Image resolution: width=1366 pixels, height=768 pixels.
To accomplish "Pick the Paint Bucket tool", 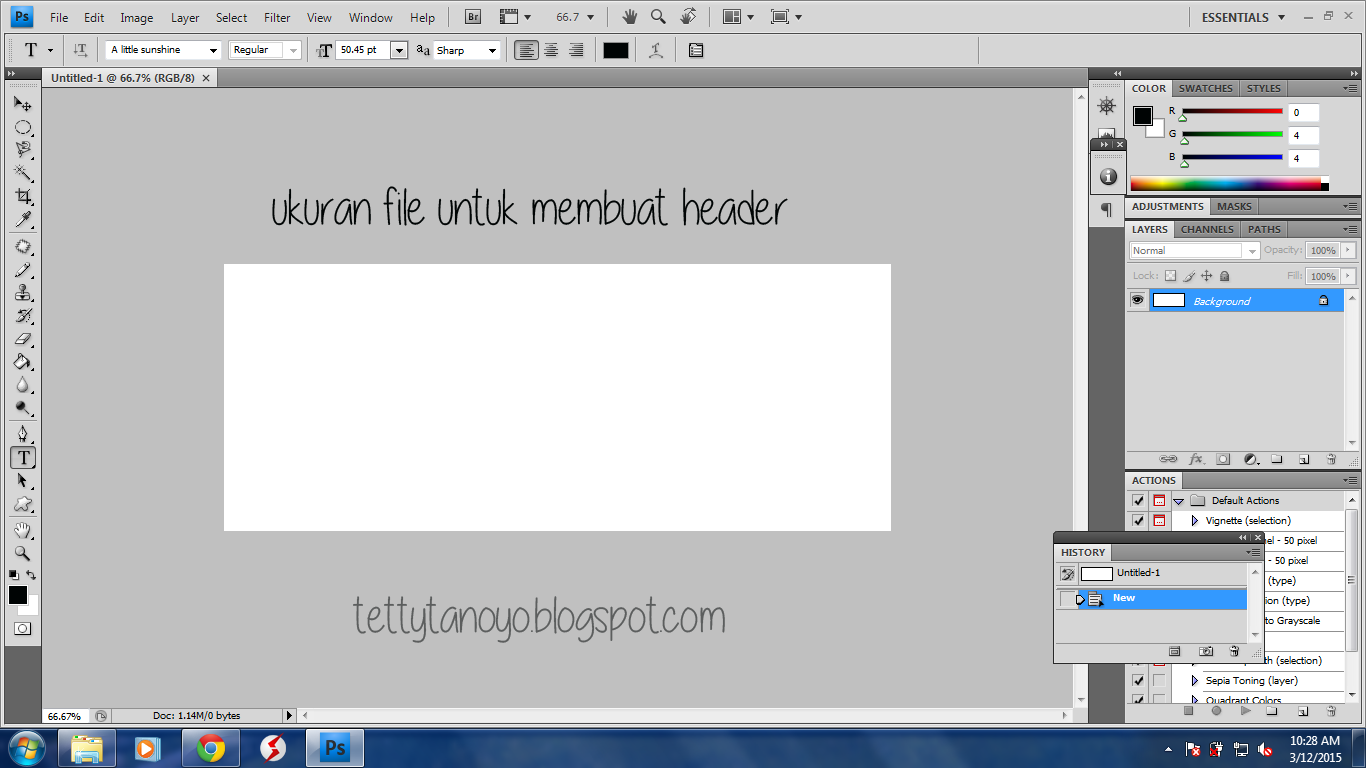I will [22, 362].
